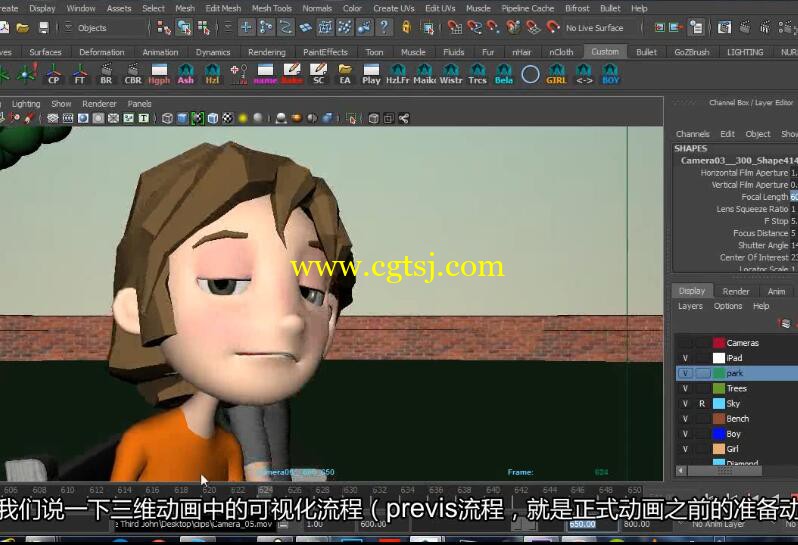Click the CBR shelf icon
Viewport: 798px width, 545px height.
pos(133,74)
